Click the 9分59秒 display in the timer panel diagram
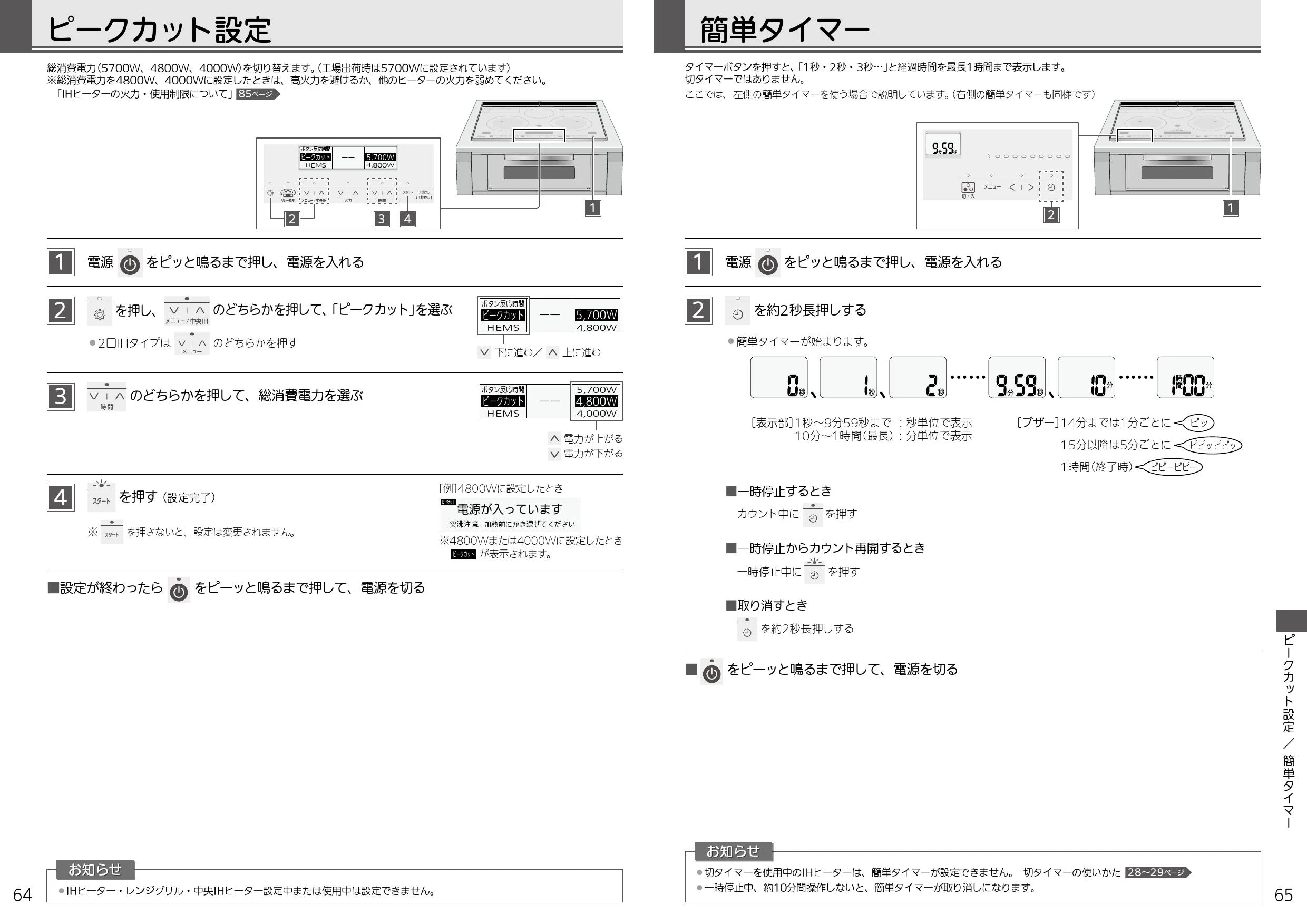 pyautogui.click(x=943, y=145)
